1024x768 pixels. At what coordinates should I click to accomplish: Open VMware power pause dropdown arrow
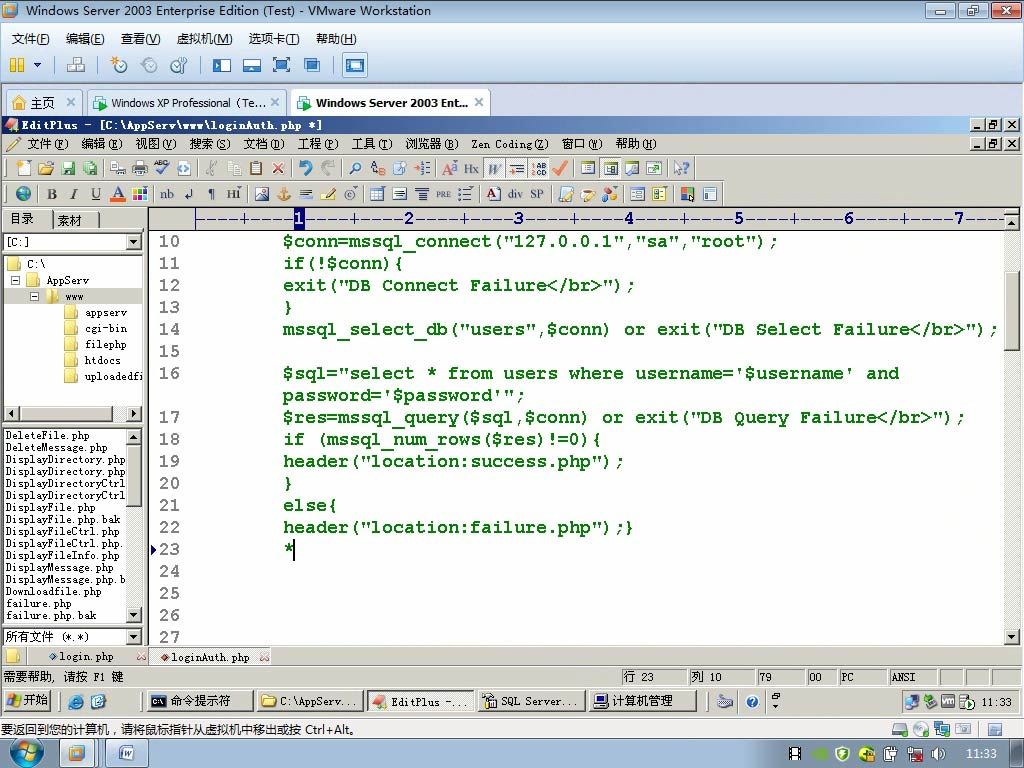[37, 65]
